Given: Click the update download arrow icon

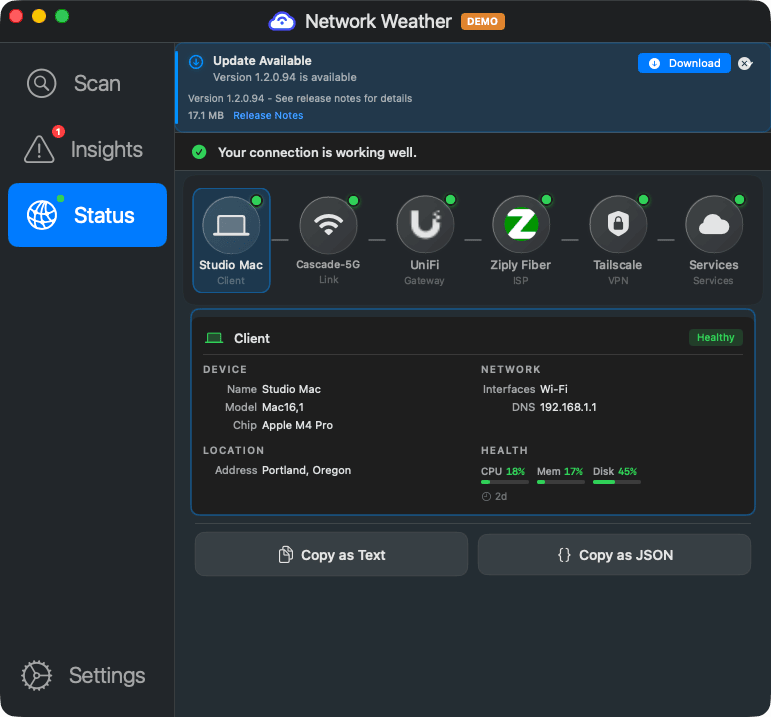Looking at the screenshot, I should point(196,62).
